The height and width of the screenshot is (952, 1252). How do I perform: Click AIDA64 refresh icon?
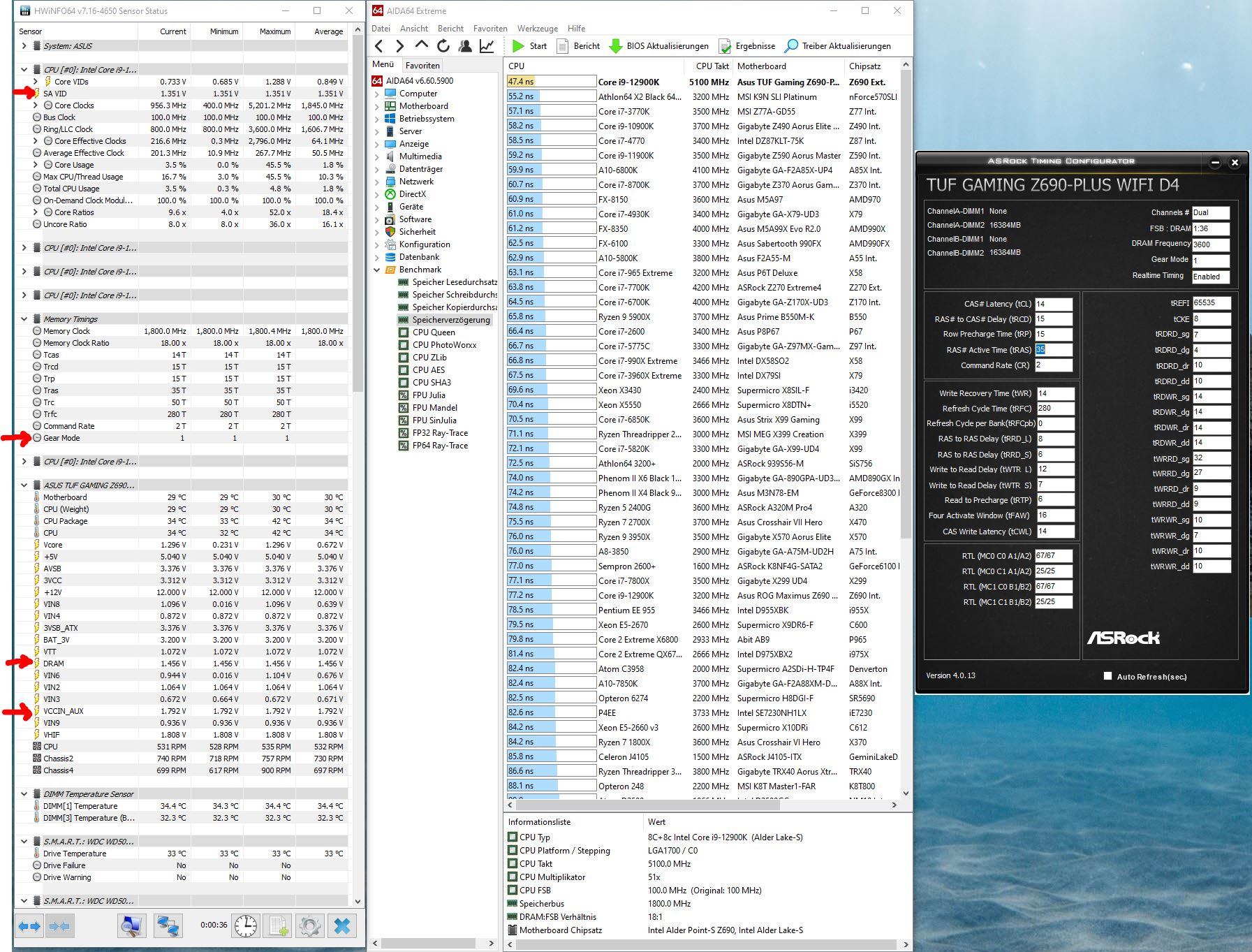point(443,46)
